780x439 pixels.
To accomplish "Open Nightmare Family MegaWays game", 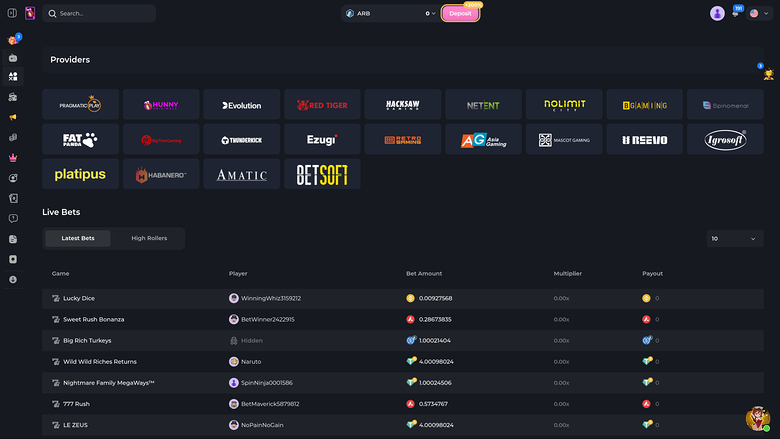I will coord(108,383).
